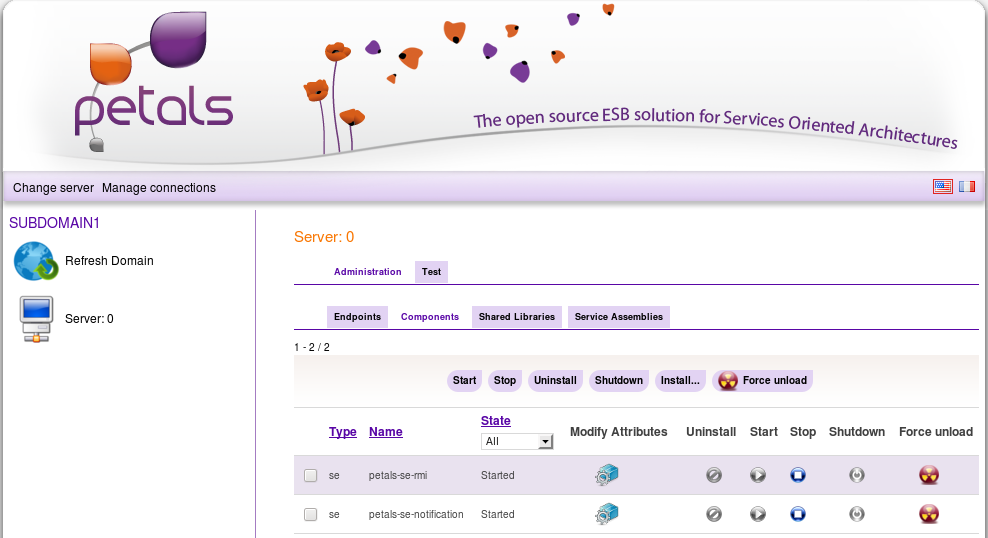
Task: Select the Server: 0 computer icon
Action: (x=36, y=319)
